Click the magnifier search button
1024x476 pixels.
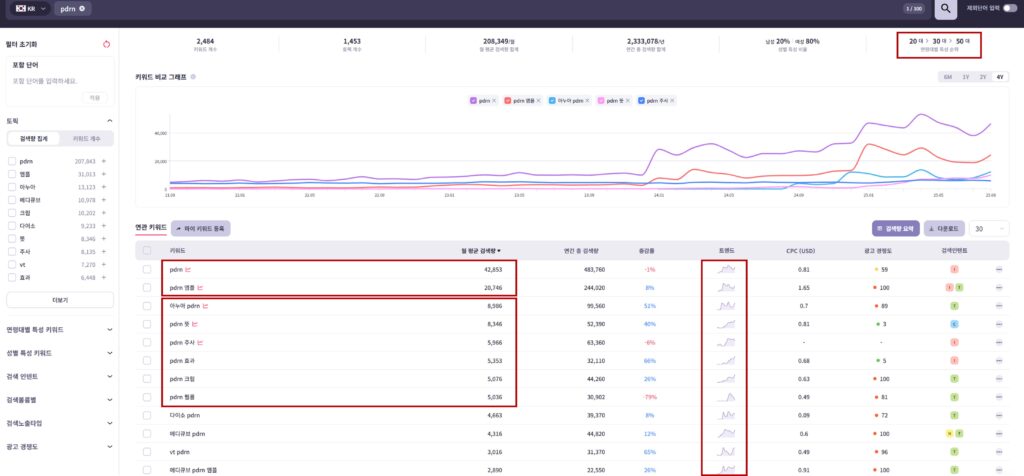pyautogui.click(x=945, y=9)
